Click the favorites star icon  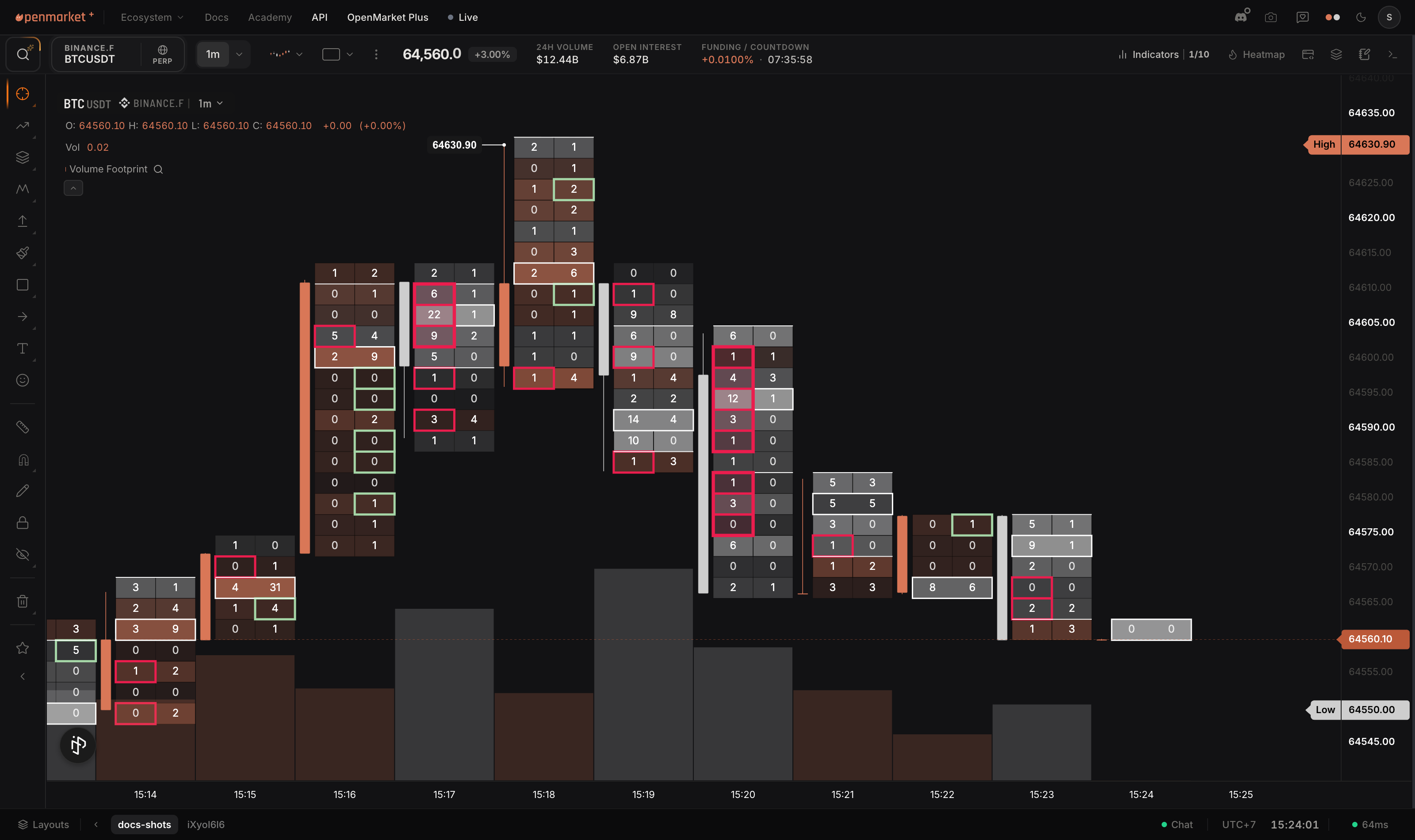pyautogui.click(x=23, y=648)
